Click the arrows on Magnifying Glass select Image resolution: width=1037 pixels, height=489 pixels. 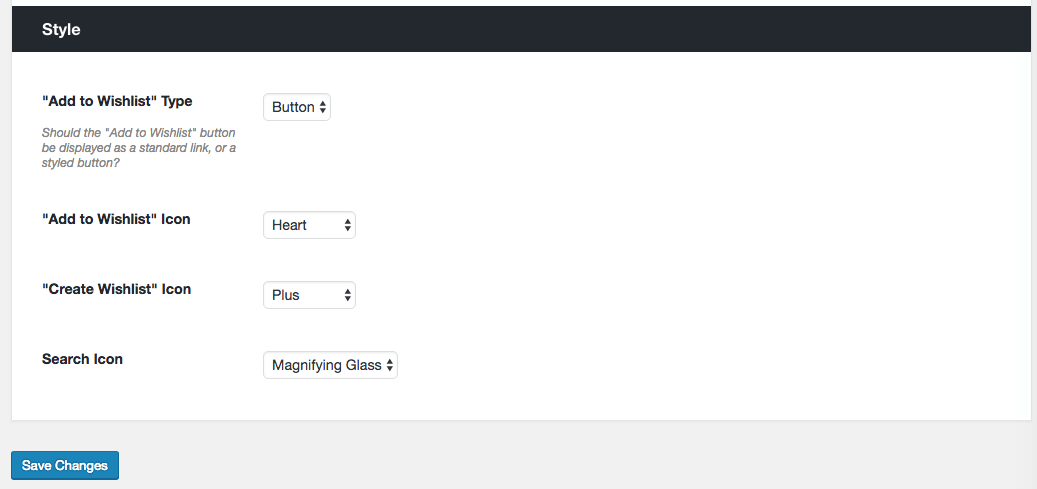390,365
